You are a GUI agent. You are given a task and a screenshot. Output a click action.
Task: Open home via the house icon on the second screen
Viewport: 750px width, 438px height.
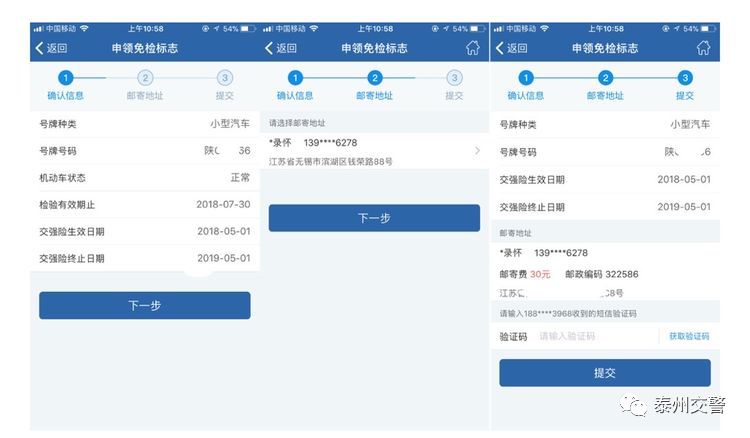coord(473,48)
